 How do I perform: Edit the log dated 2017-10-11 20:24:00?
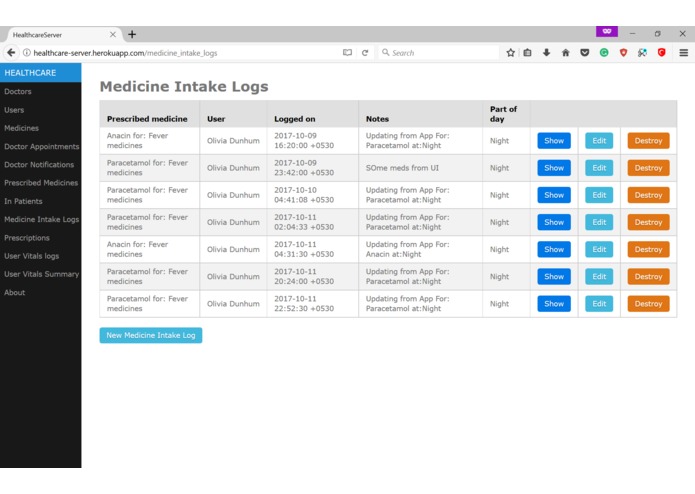coord(599,276)
